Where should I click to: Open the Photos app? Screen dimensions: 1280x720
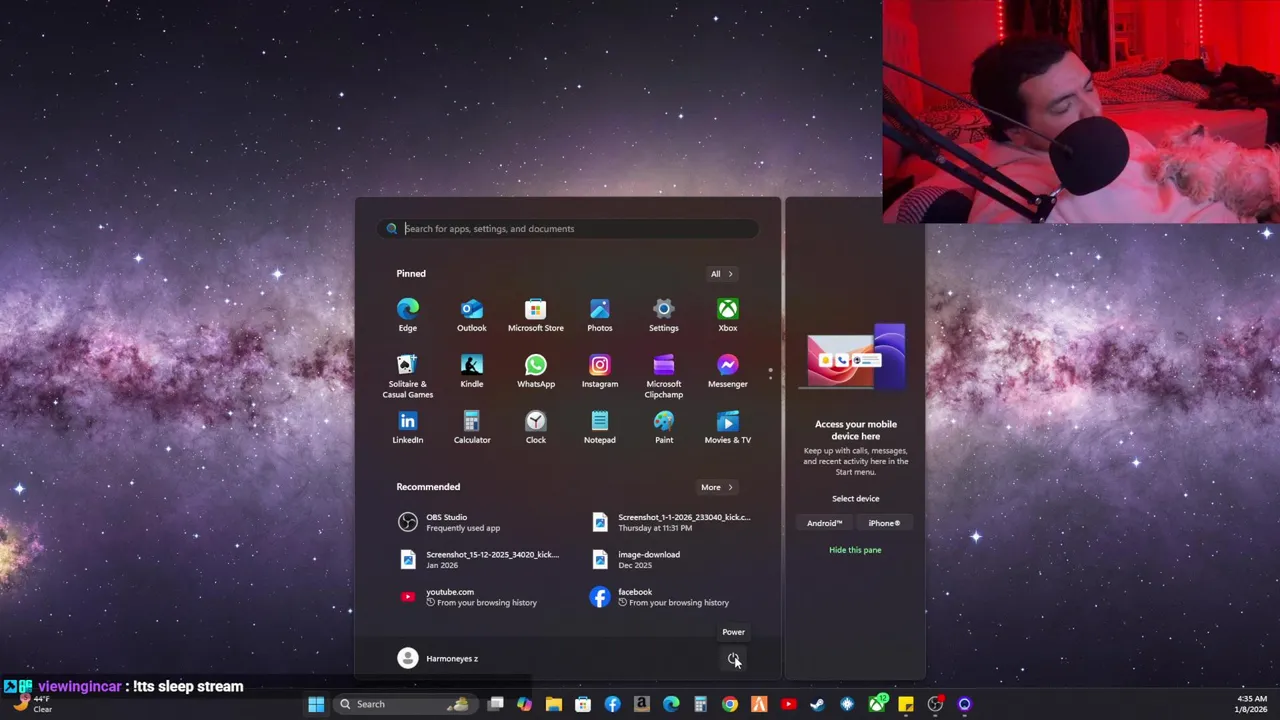[x=600, y=315]
